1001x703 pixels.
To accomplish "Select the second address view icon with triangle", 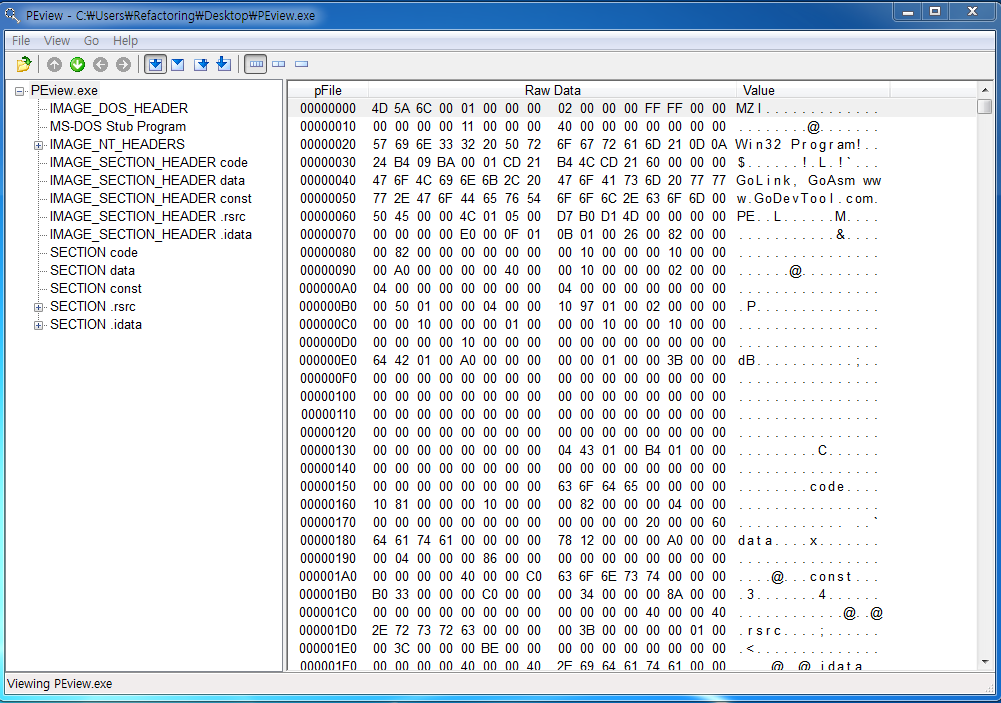I will [178, 64].
